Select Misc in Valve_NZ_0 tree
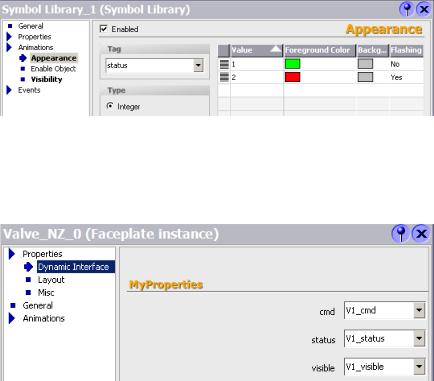 point(46,293)
